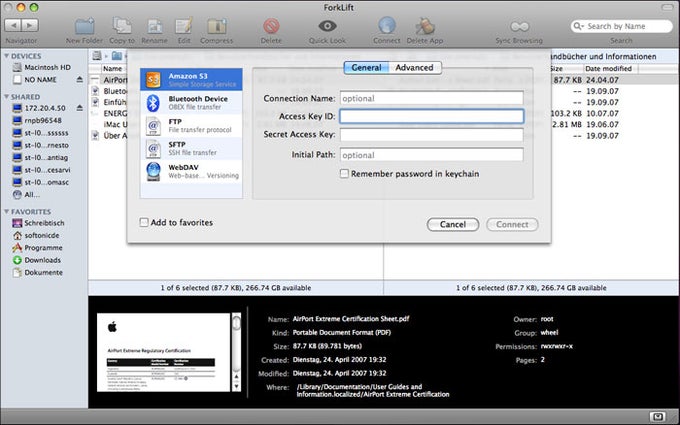
Task: Go forward with Navigator right arrow
Action: coord(29,26)
